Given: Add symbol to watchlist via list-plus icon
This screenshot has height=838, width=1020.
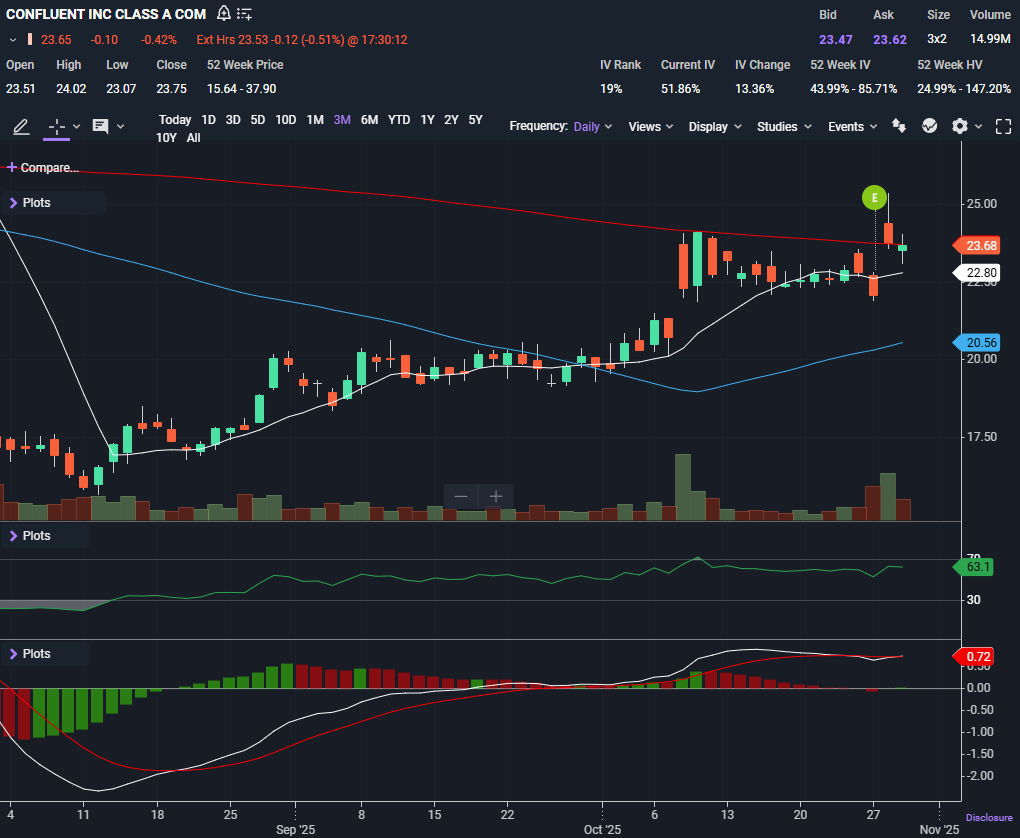Looking at the screenshot, I should [x=245, y=14].
